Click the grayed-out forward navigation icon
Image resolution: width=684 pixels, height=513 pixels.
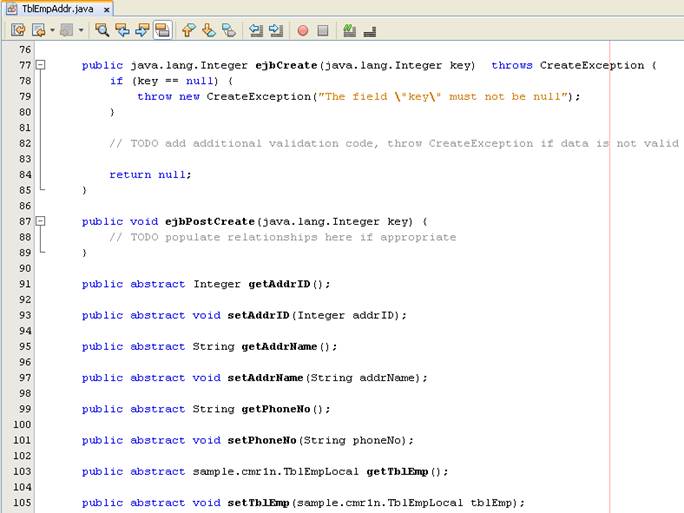(x=67, y=30)
